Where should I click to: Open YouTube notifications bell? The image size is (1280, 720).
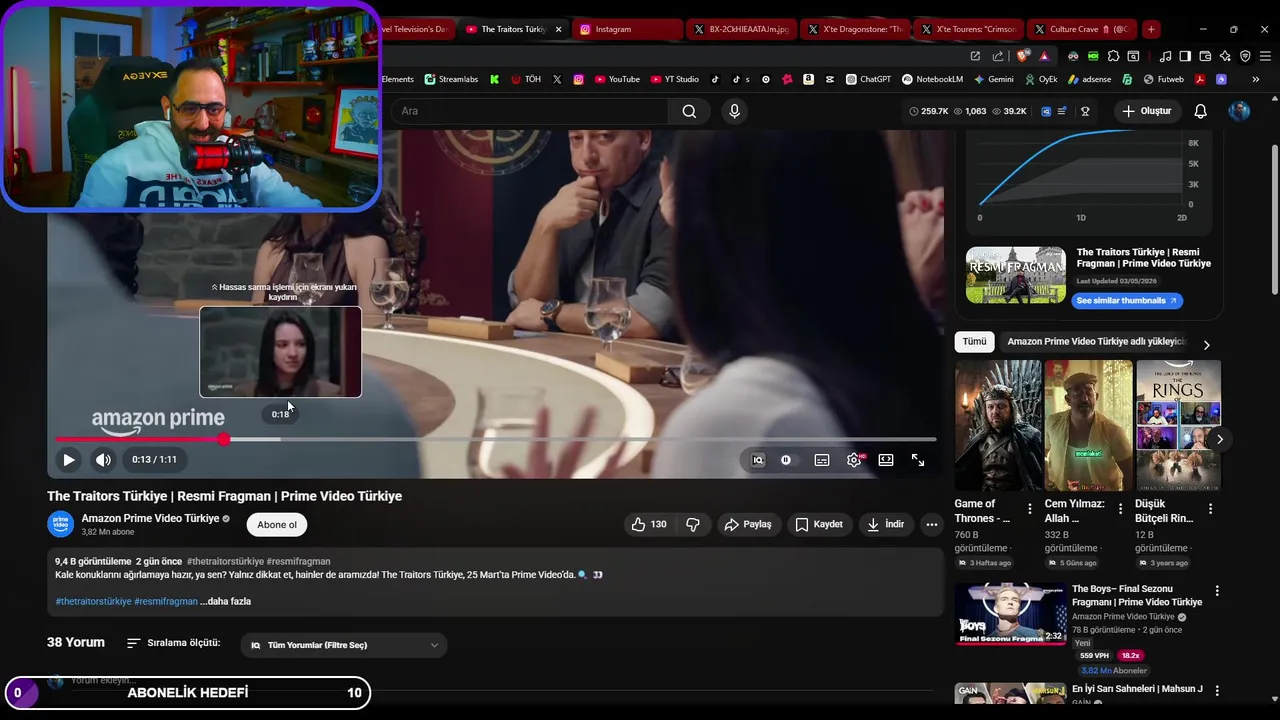coord(1201,111)
